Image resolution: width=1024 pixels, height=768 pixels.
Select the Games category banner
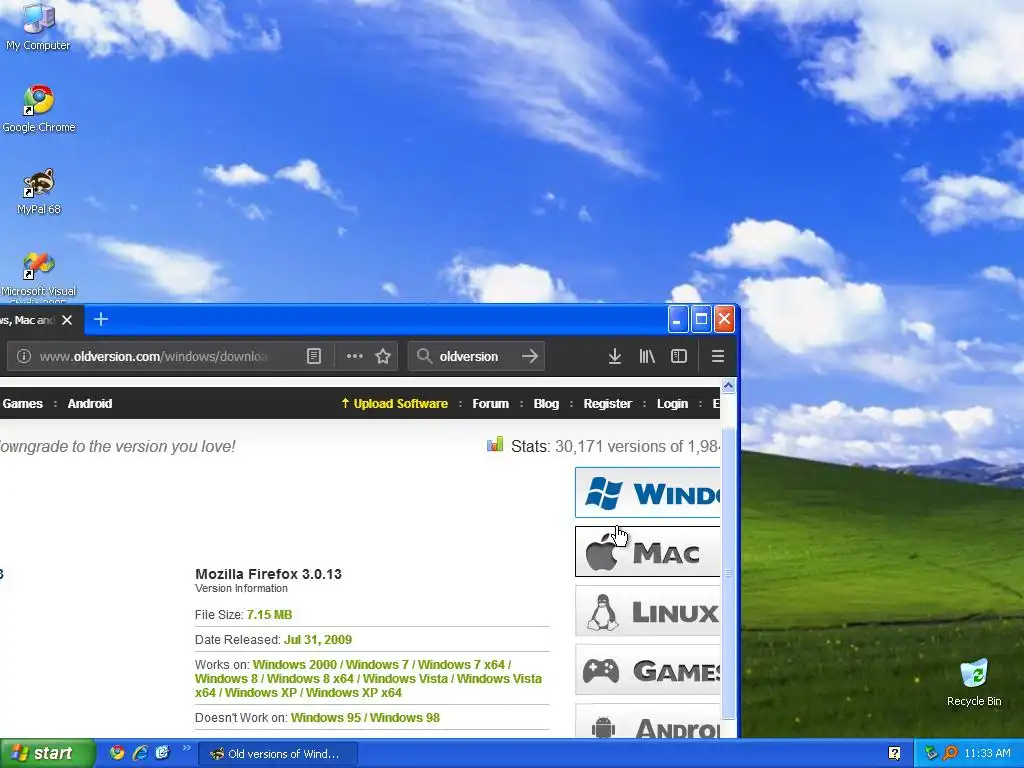point(647,670)
